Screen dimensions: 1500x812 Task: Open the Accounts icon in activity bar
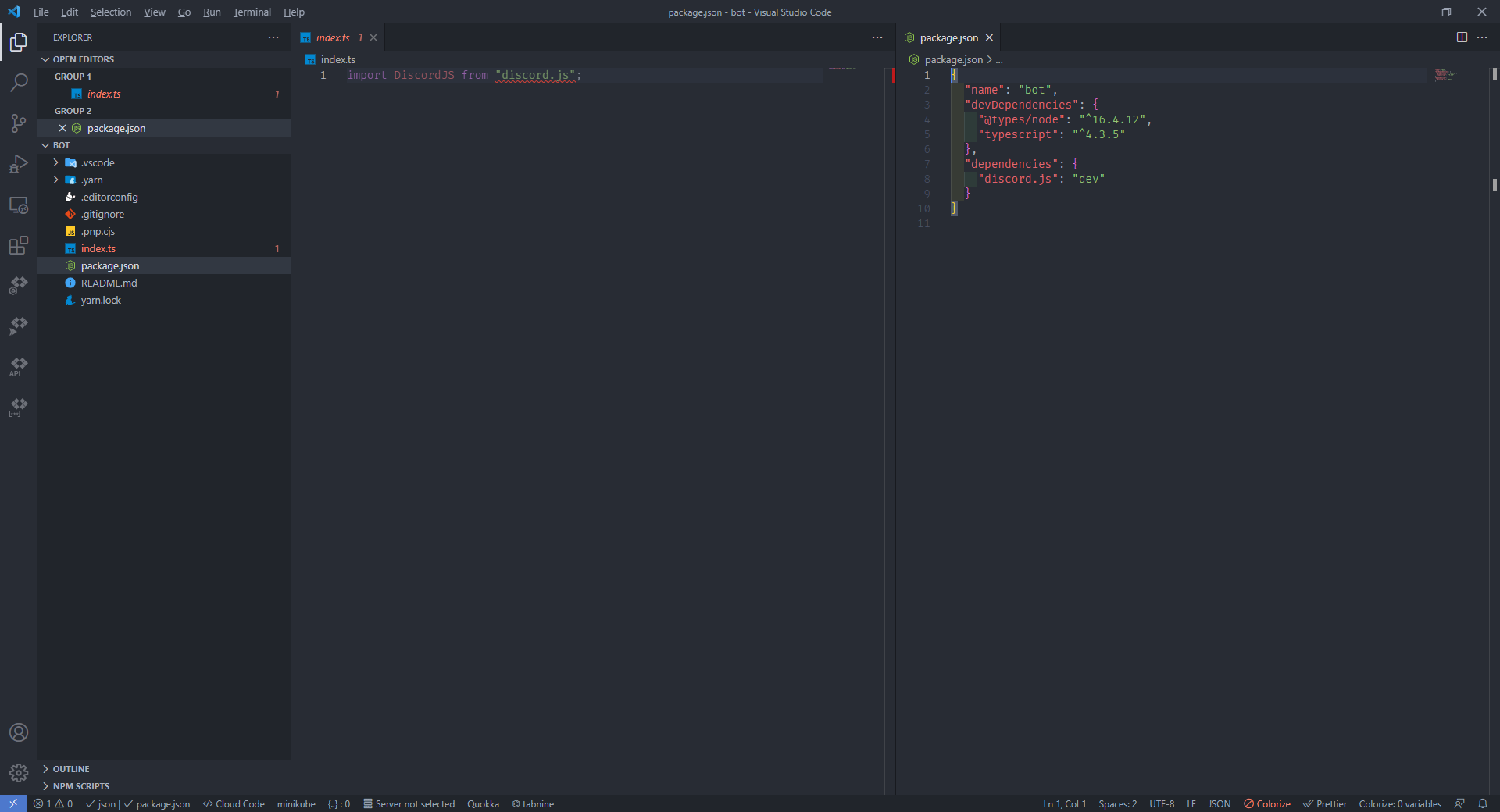[x=19, y=732]
